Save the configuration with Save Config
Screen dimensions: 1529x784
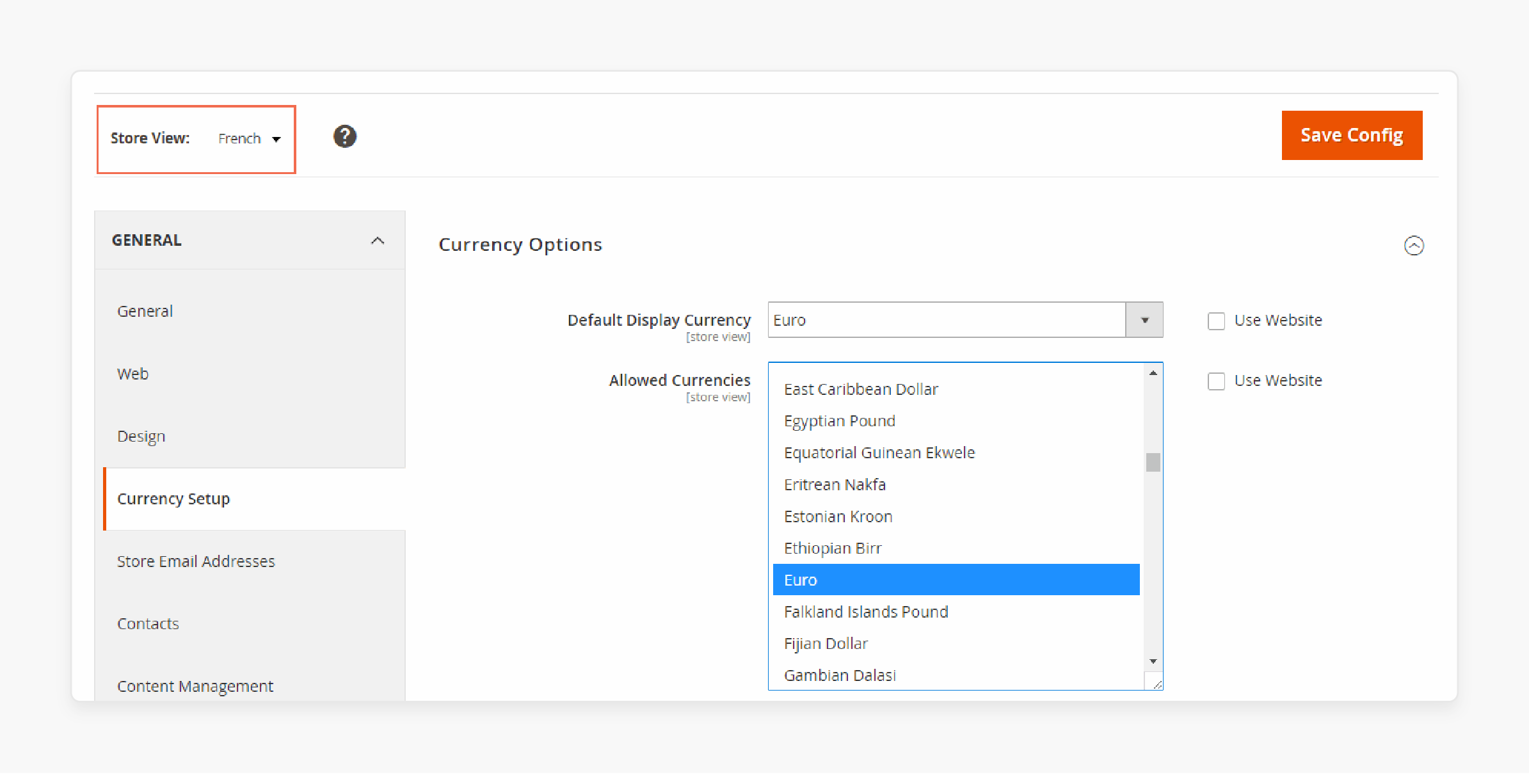(x=1352, y=135)
